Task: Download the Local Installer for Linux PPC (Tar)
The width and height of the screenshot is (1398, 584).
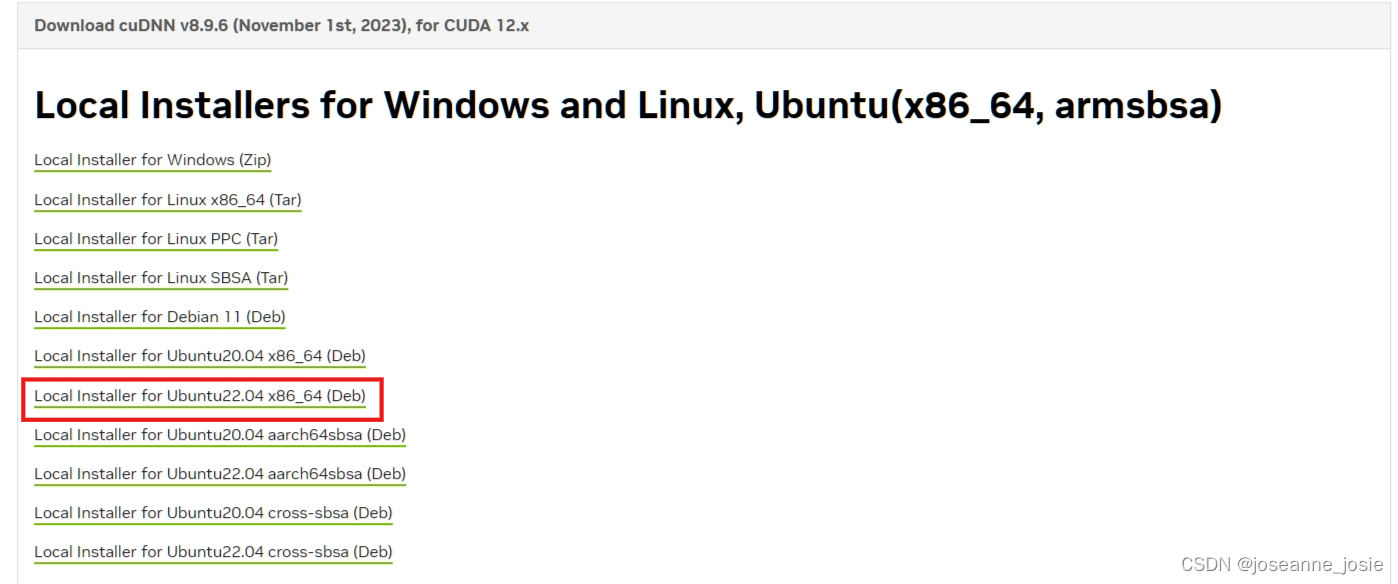Action: click(156, 239)
